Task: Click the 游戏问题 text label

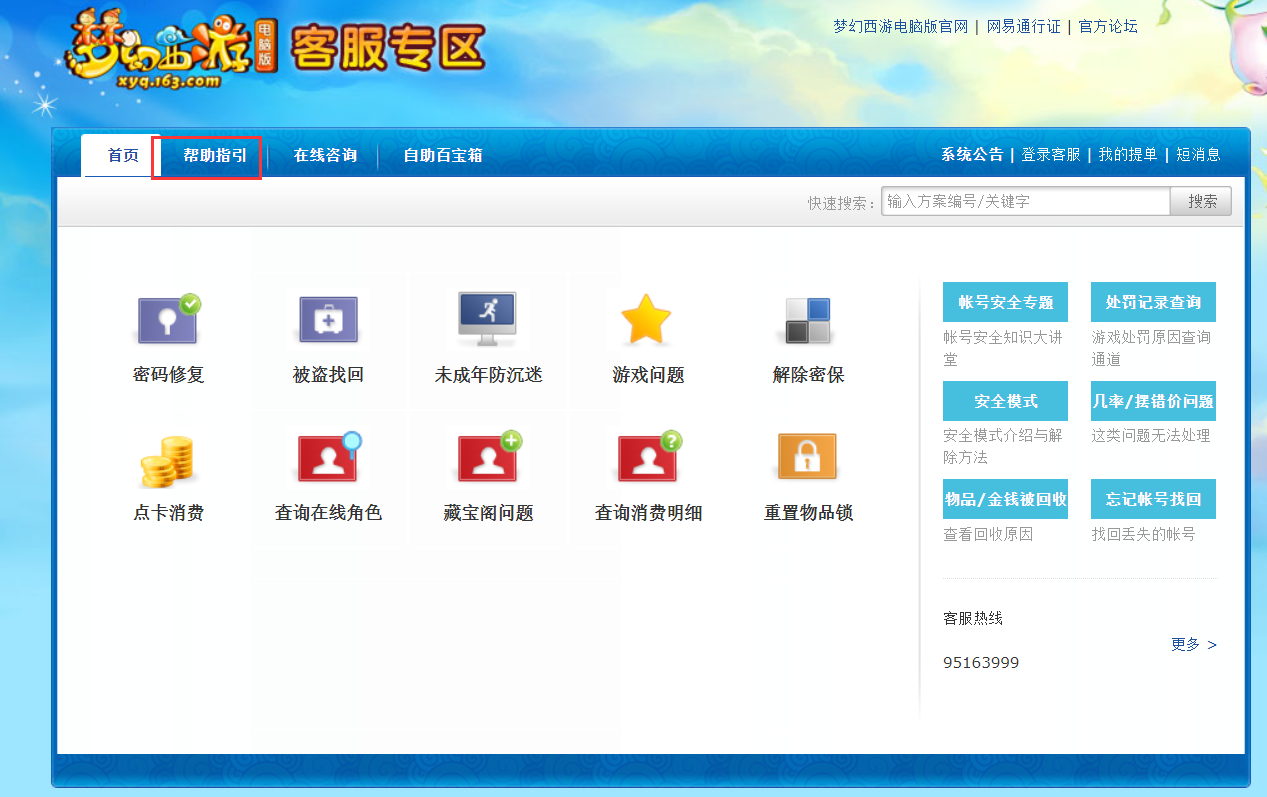Action: tap(648, 375)
